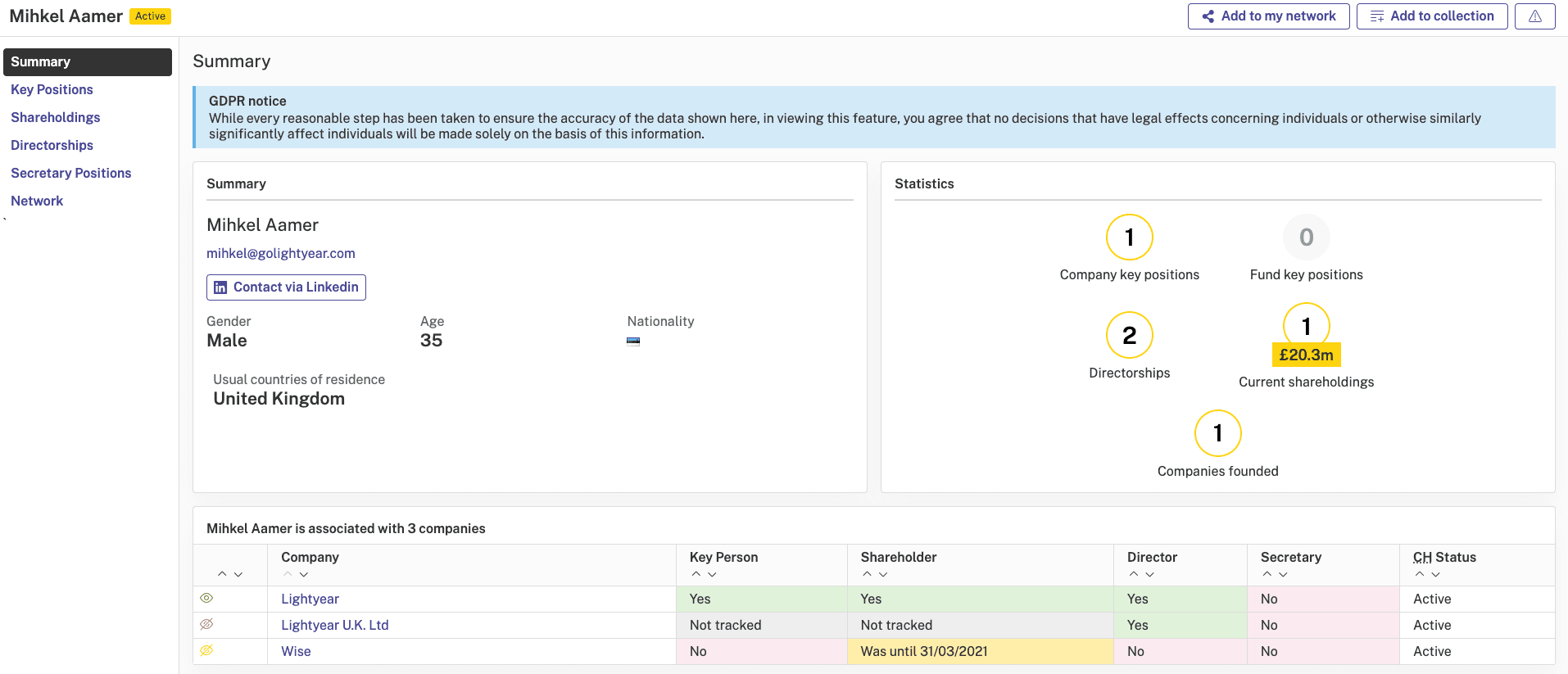Open the Lightyear U.K. Ltd company link
Viewport: 1568px width, 674px height.
tap(335, 625)
